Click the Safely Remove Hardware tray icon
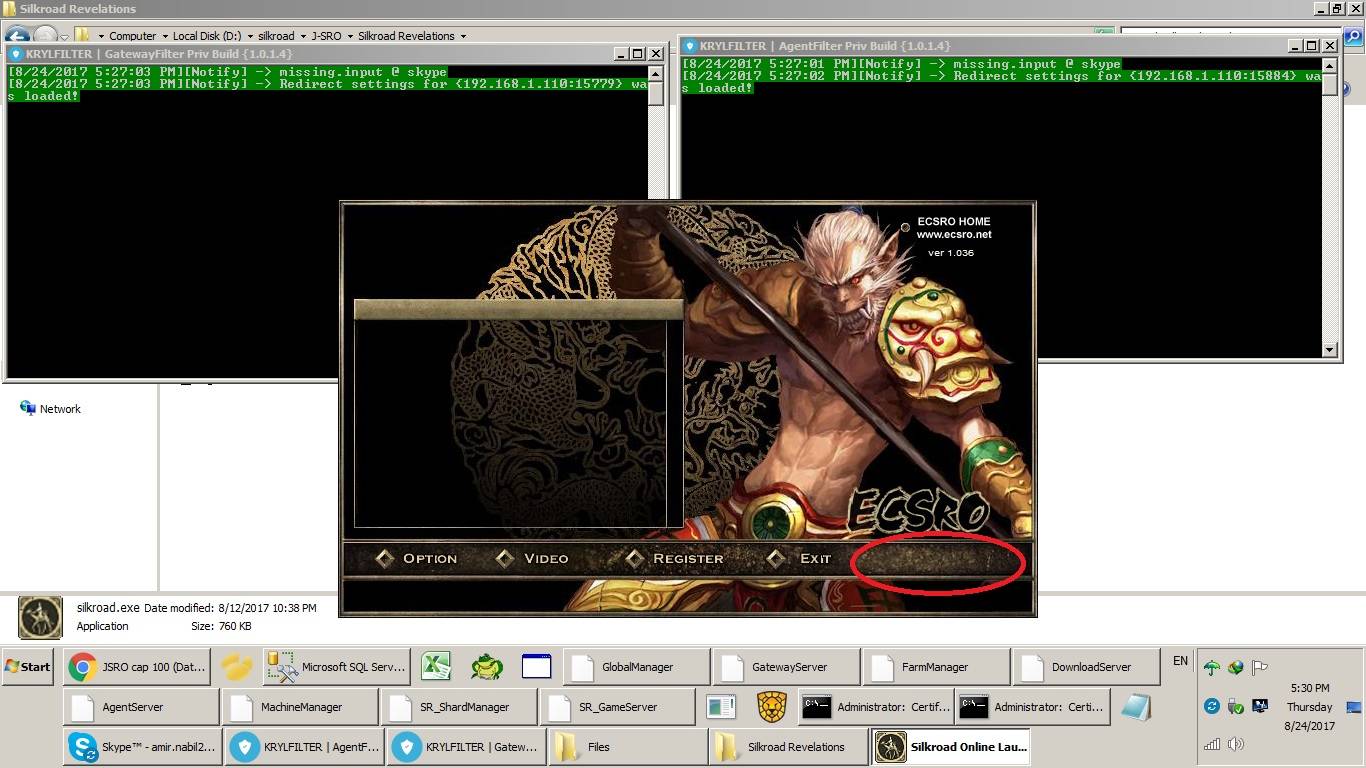Viewport: 1366px width, 768px height. pyautogui.click(x=1236, y=706)
